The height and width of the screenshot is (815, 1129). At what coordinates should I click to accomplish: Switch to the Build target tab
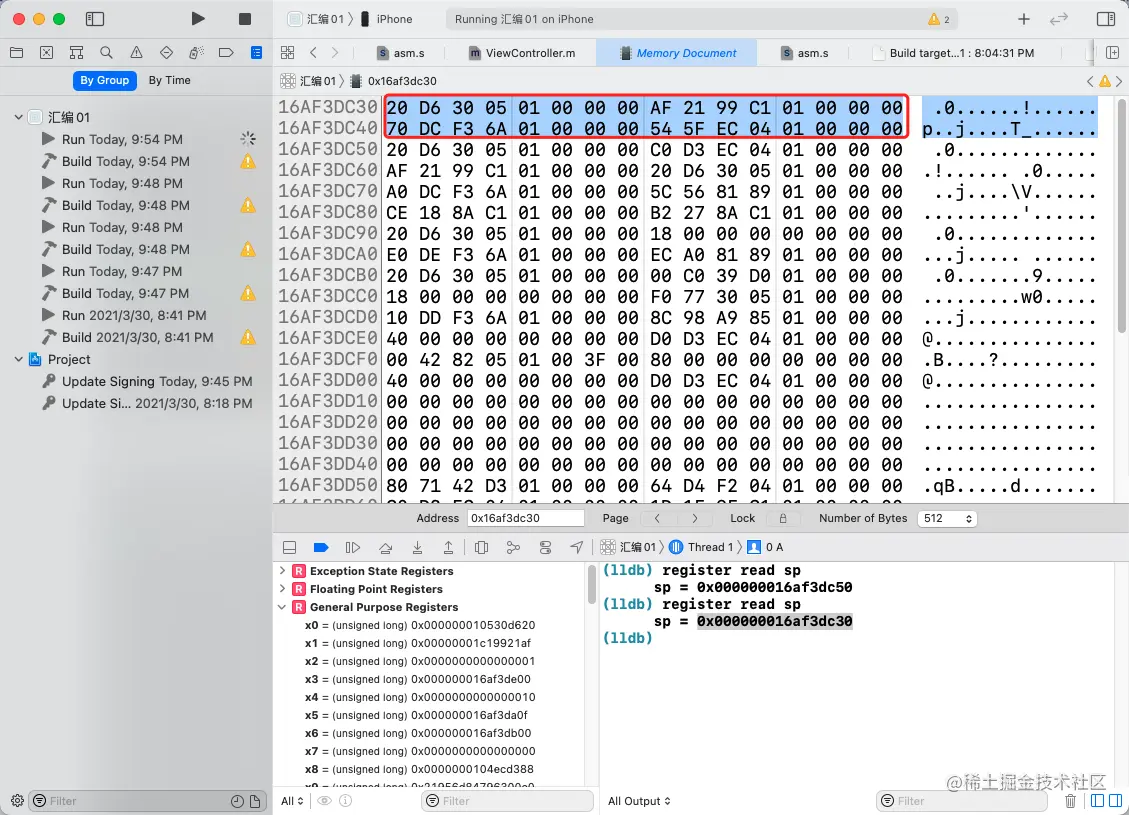point(953,53)
